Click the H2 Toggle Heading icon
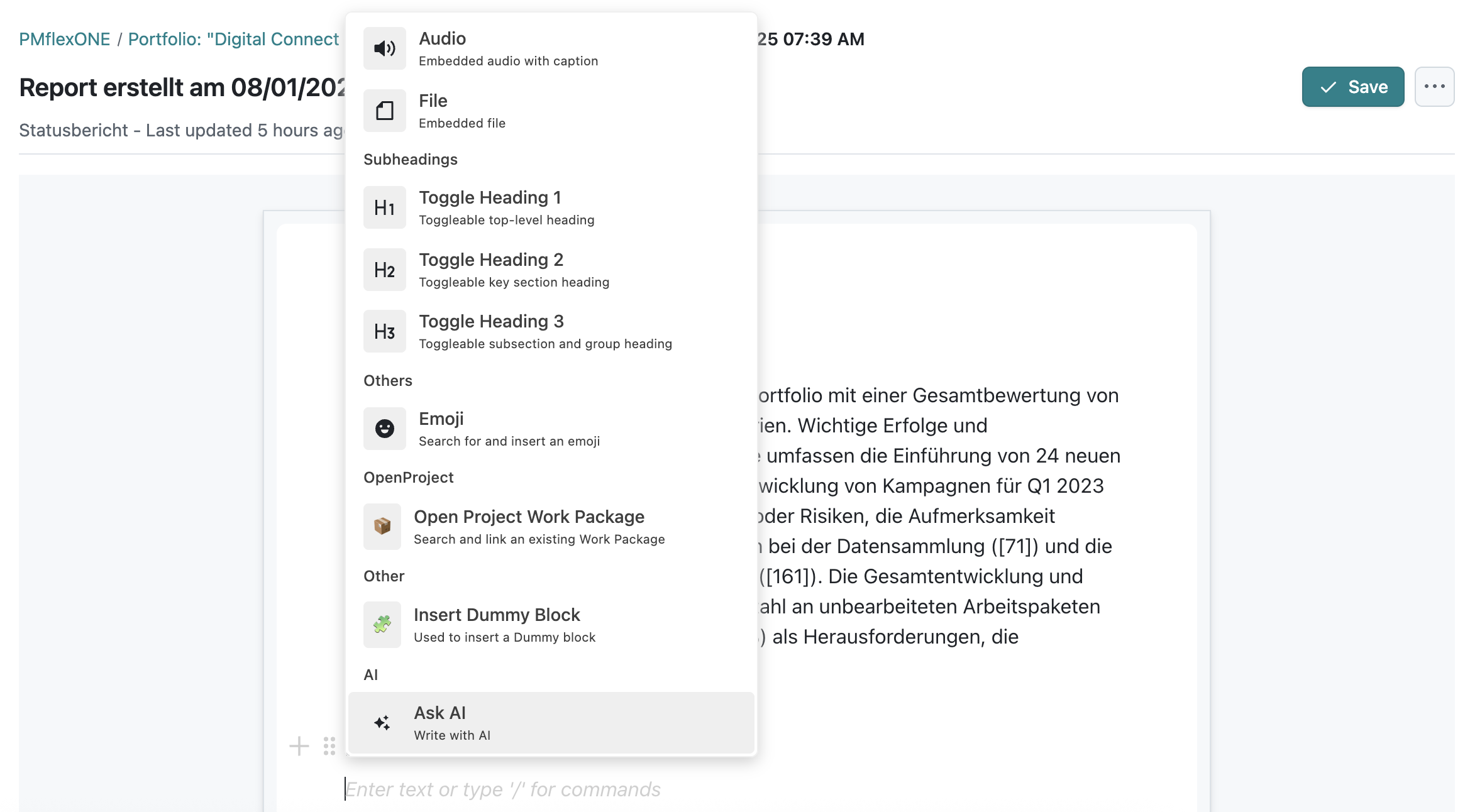The height and width of the screenshot is (812, 1470). [384, 269]
